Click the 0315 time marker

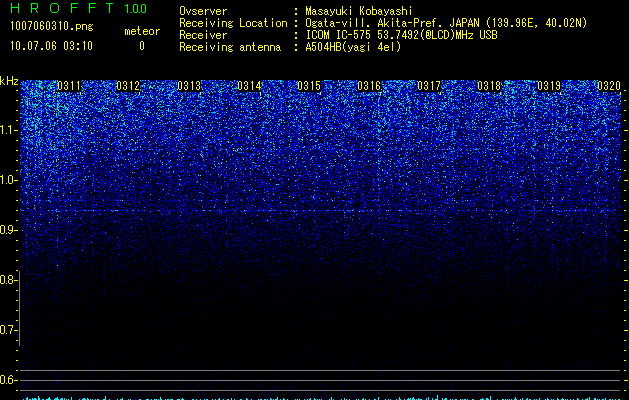(x=309, y=86)
